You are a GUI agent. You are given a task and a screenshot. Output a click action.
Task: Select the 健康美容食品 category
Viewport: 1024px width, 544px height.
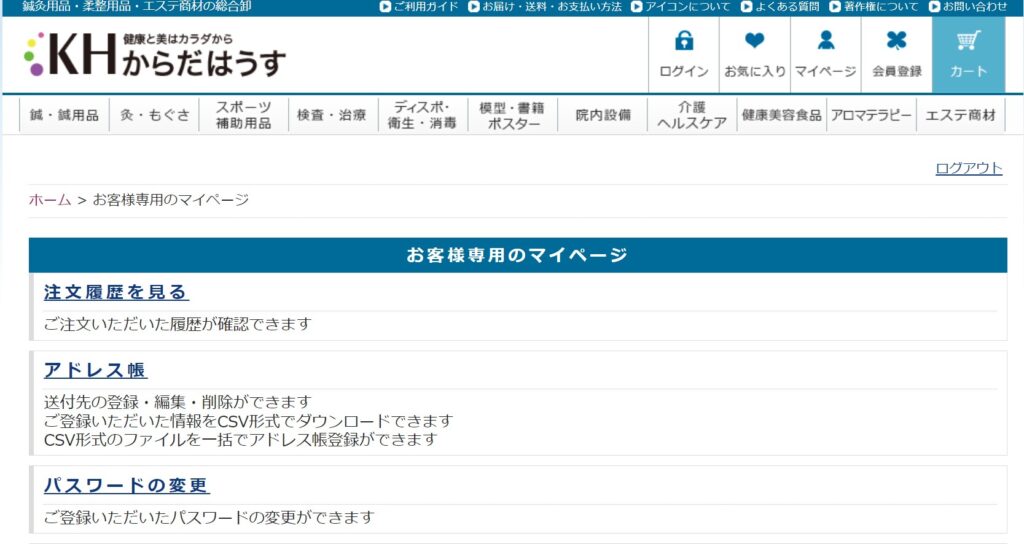coord(781,115)
